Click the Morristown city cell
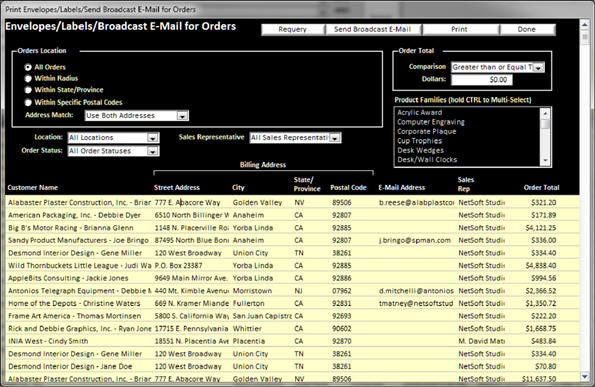 [252, 291]
